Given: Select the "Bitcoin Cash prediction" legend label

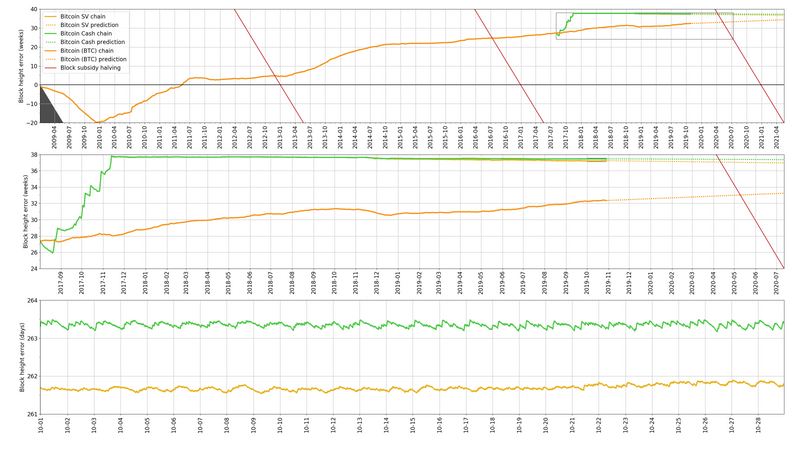Looking at the screenshot, I should [92, 42].
